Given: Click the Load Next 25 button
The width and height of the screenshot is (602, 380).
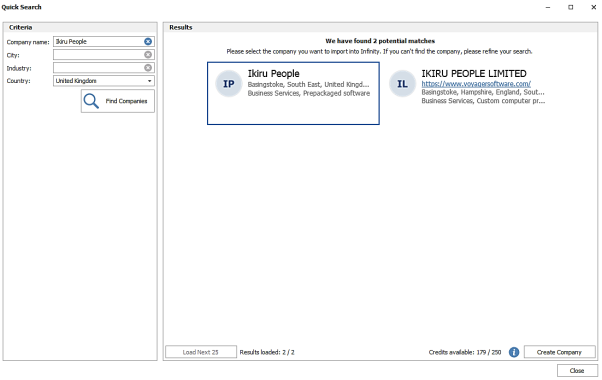Looking at the screenshot, I should click(x=201, y=352).
